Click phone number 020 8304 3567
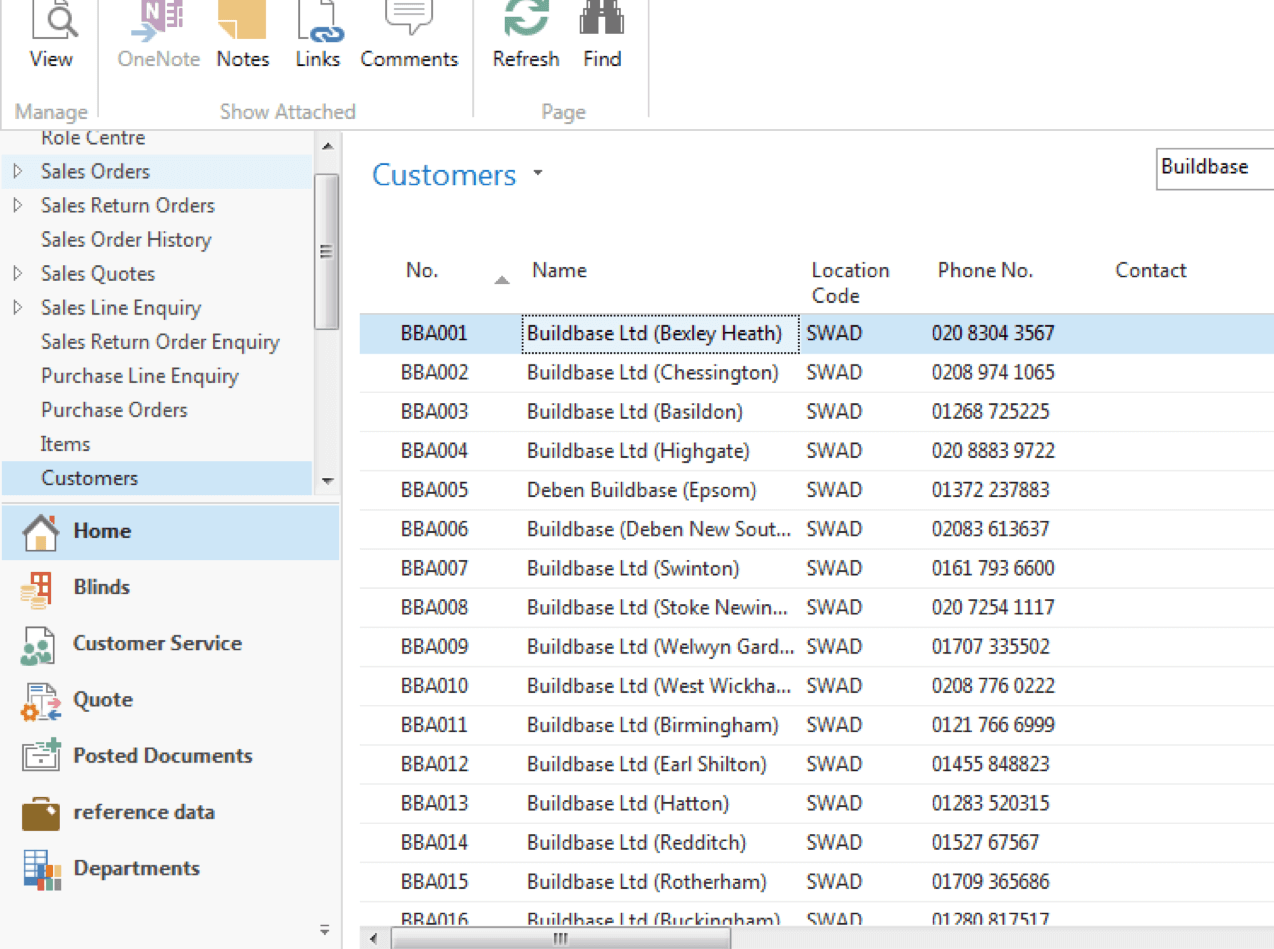Screen dimensions: 1274x949 point(993,333)
